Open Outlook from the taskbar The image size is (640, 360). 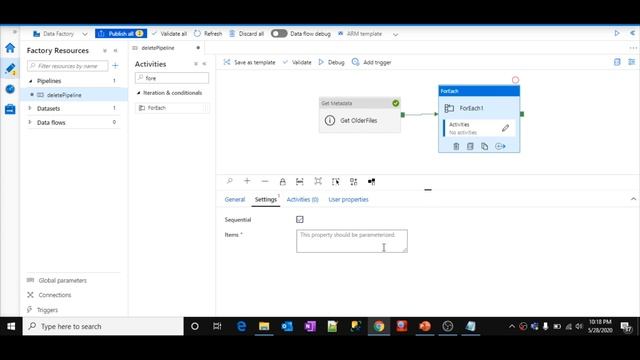[x=287, y=326]
